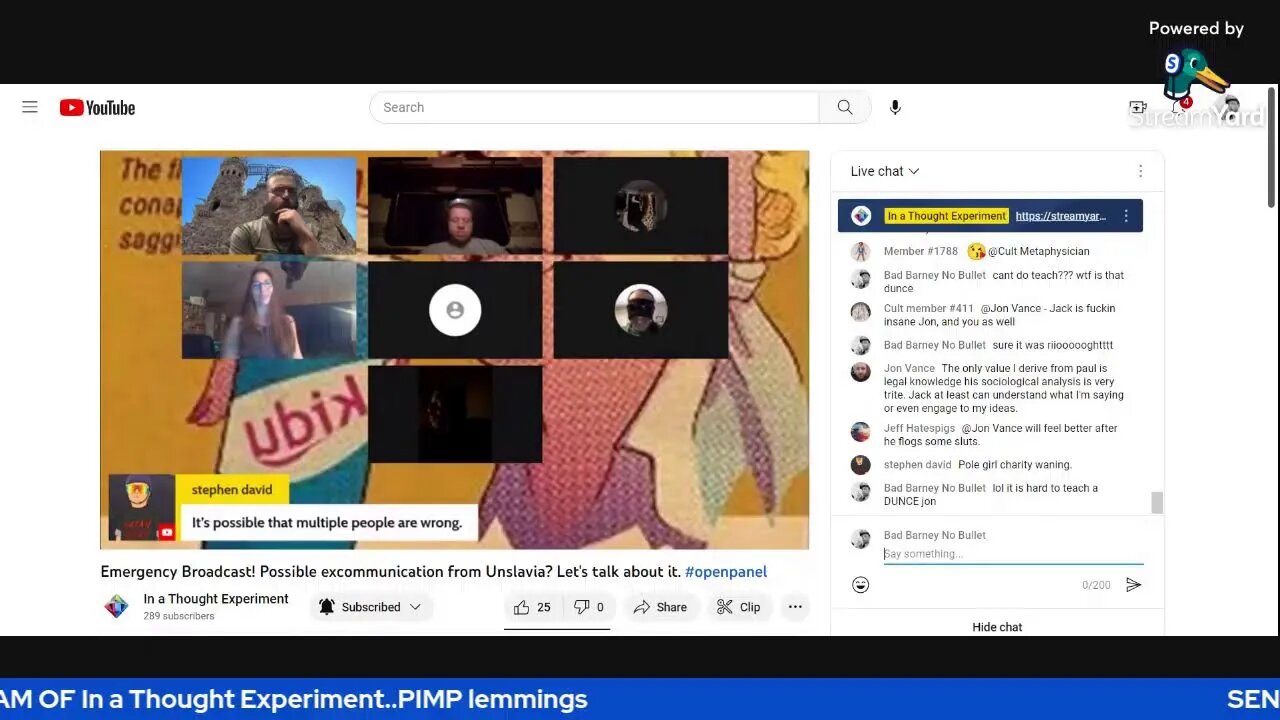Open the streamyard link in pinned message
Screen dimensions: 1280x720
[x=1060, y=216]
